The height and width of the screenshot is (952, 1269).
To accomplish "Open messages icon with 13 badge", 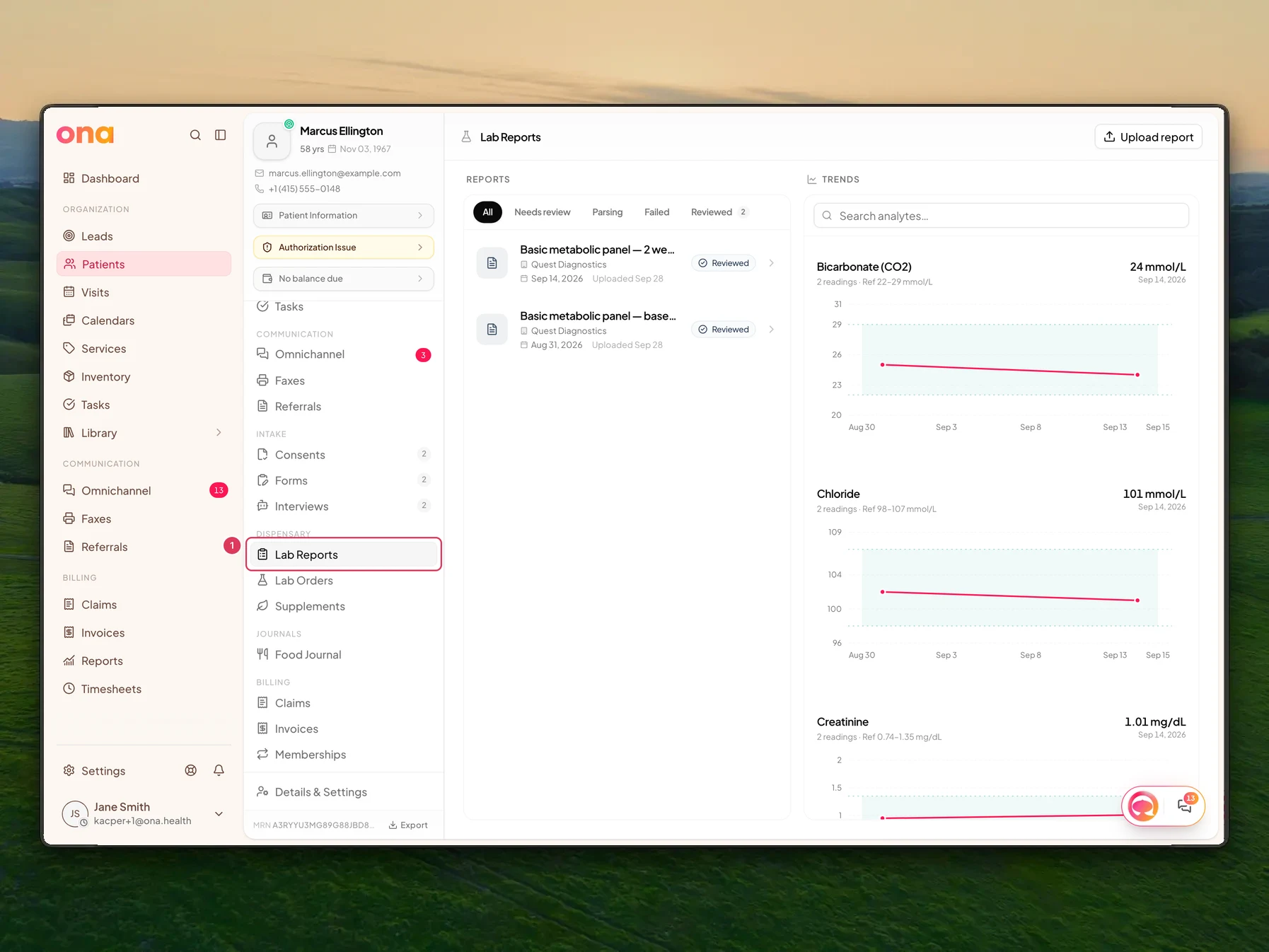I will tap(1185, 806).
